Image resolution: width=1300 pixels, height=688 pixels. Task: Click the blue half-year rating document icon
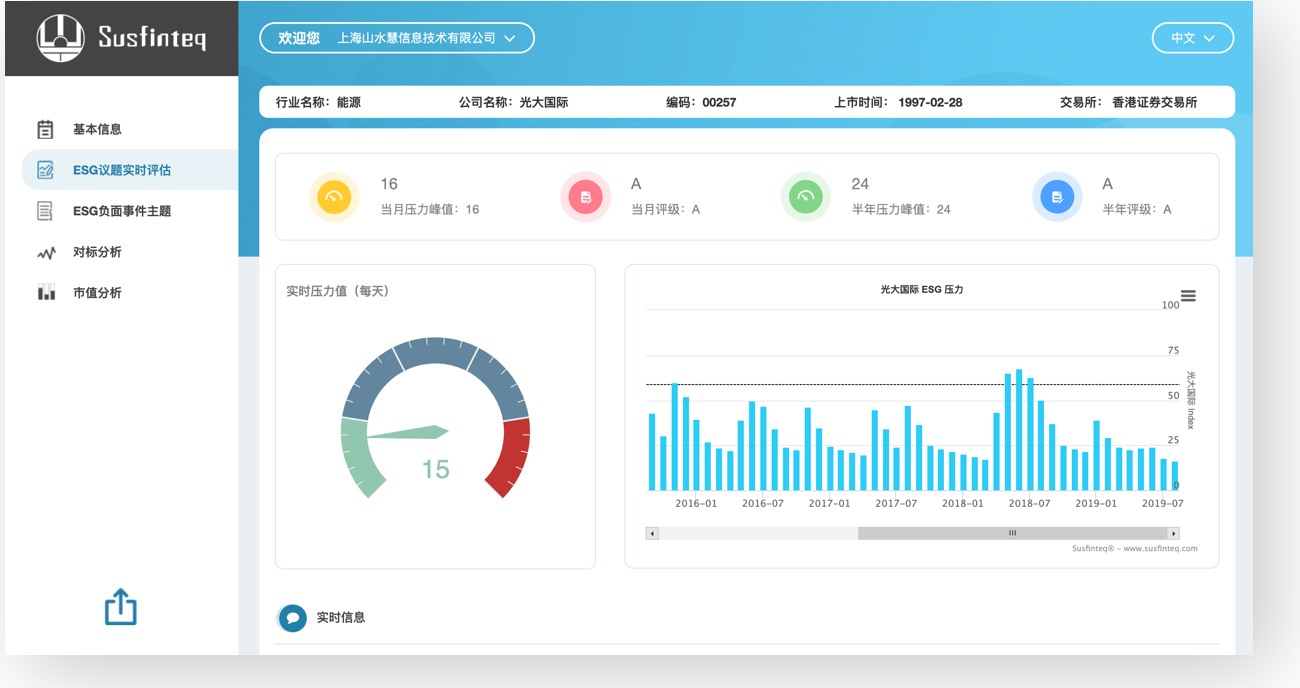[1057, 197]
